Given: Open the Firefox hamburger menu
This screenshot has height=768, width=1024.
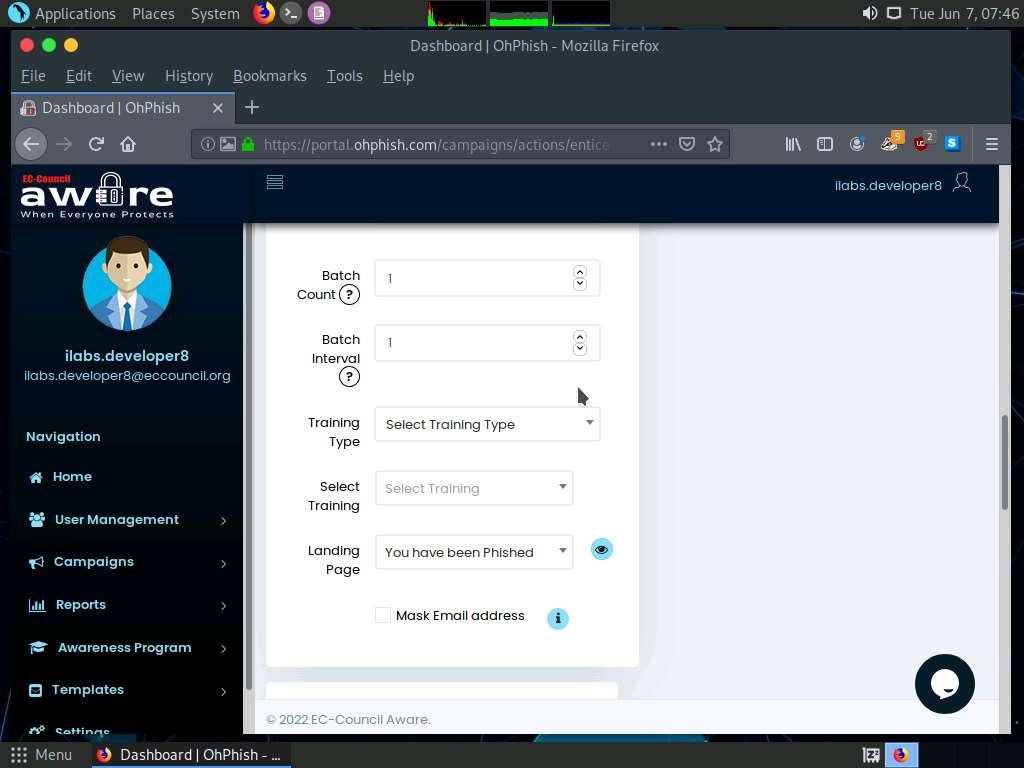Looking at the screenshot, I should click(x=991, y=144).
